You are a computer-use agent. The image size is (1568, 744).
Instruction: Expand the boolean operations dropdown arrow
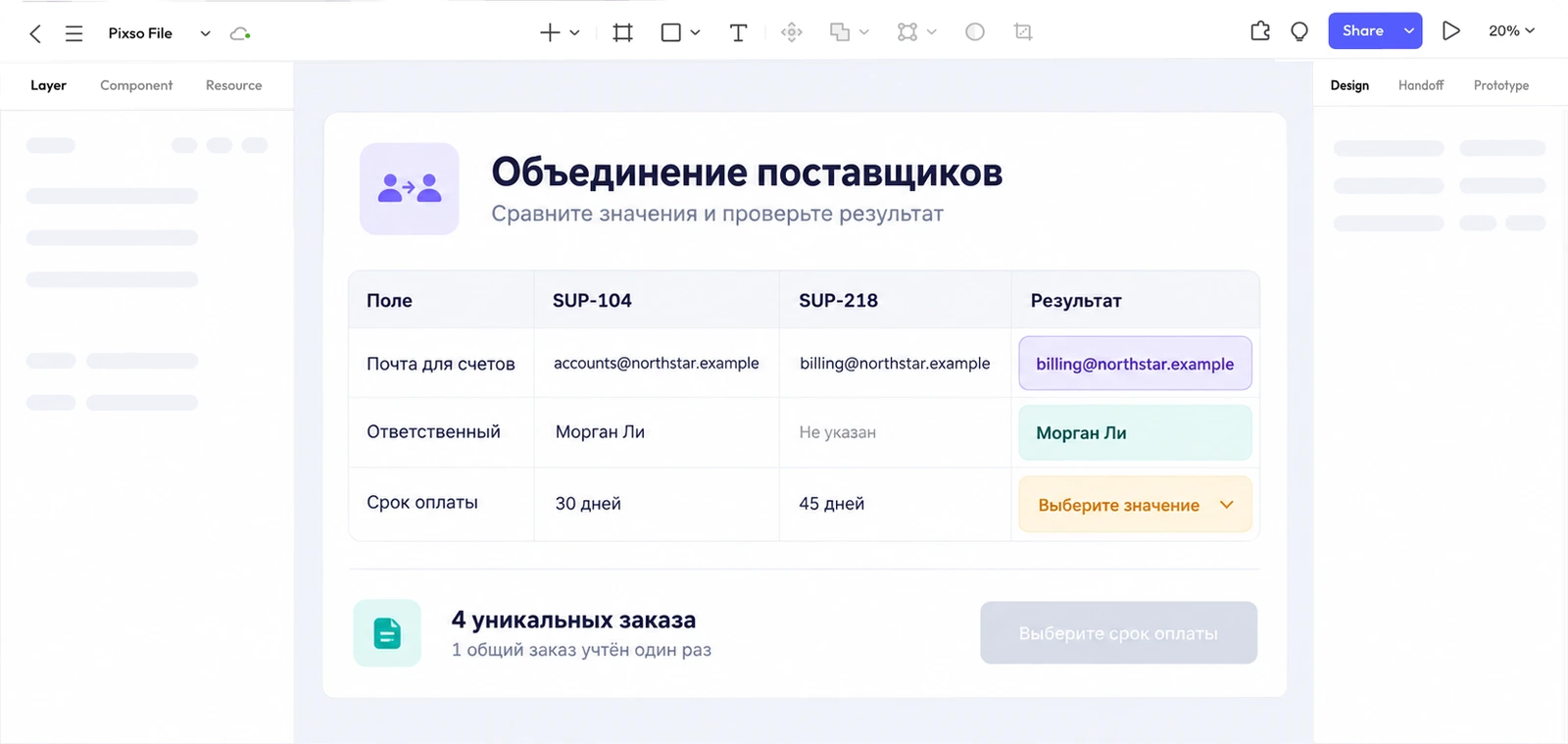[x=863, y=32]
